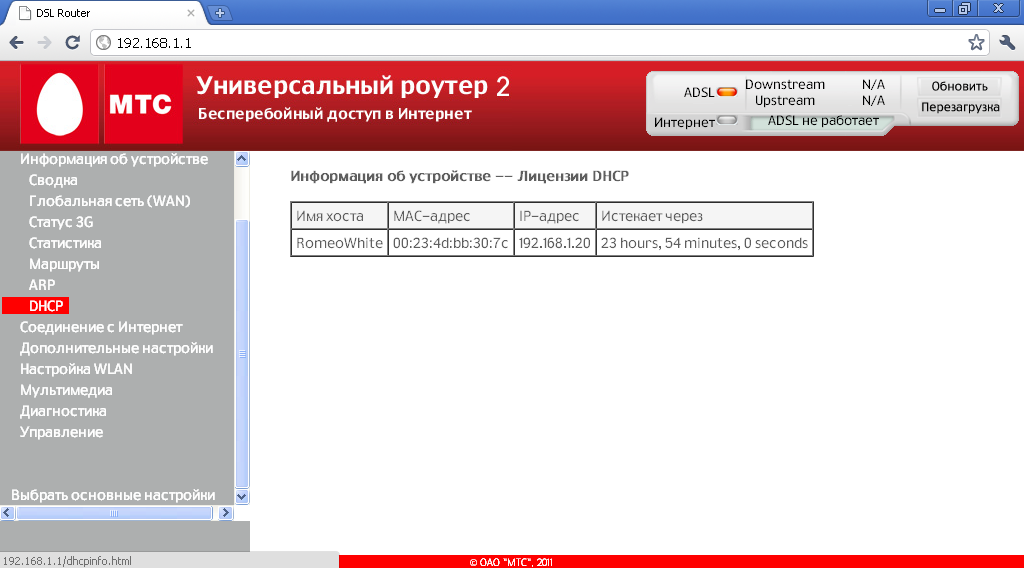Click the browser Back arrow
The height and width of the screenshot is (568, 1024).
(x=17, y=43)
